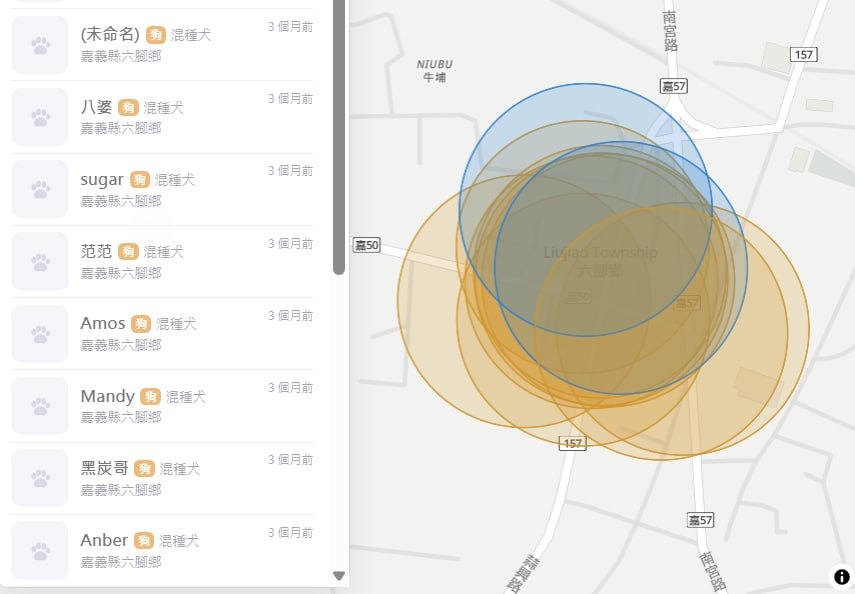Click the orange 狗 badge beside Mandy
Viewport: 855px width, 594px height.
click(150, 396)
